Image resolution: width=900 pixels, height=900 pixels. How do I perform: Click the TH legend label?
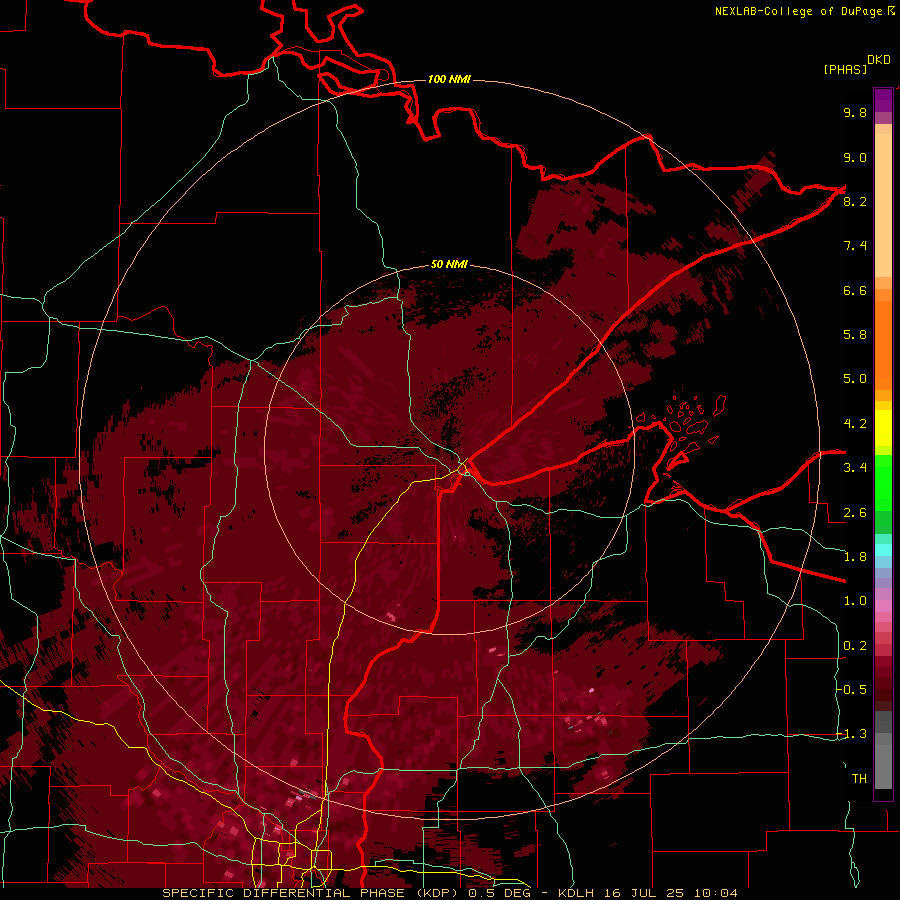[x=859, y=779]
